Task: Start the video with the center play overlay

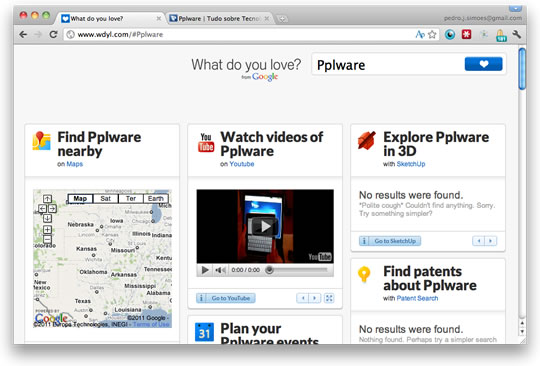Action: (x=265, y=226)
